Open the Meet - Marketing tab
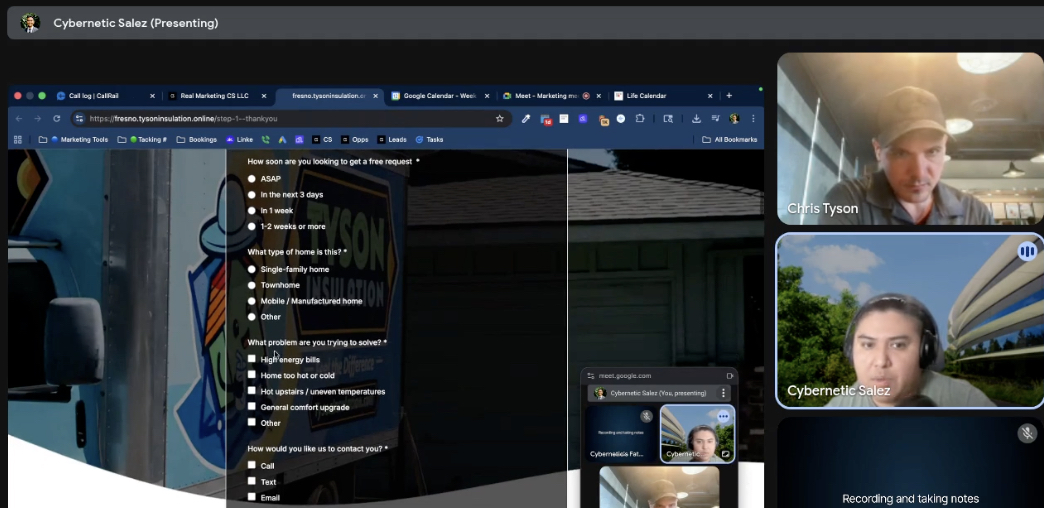 (551, 96)
